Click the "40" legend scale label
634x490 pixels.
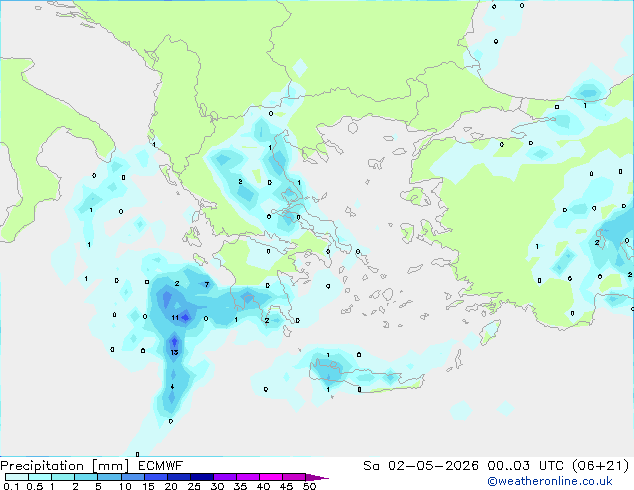pyautogui.click(x=263, y=486)
